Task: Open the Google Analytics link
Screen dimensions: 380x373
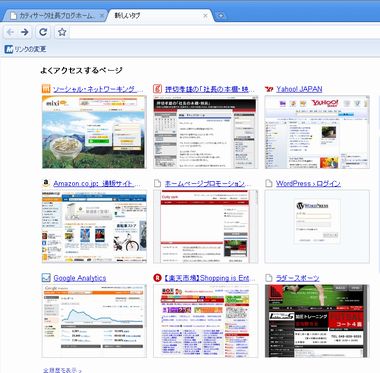Action: coord(80,278)
